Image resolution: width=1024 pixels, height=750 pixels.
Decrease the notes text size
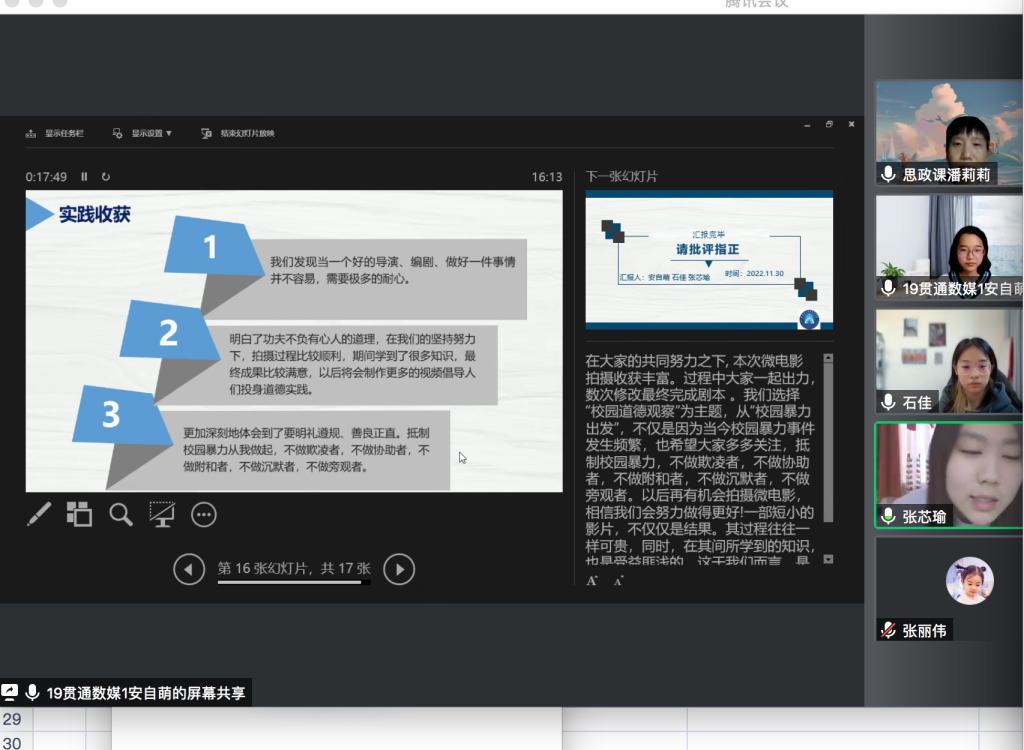pos(618,581)
